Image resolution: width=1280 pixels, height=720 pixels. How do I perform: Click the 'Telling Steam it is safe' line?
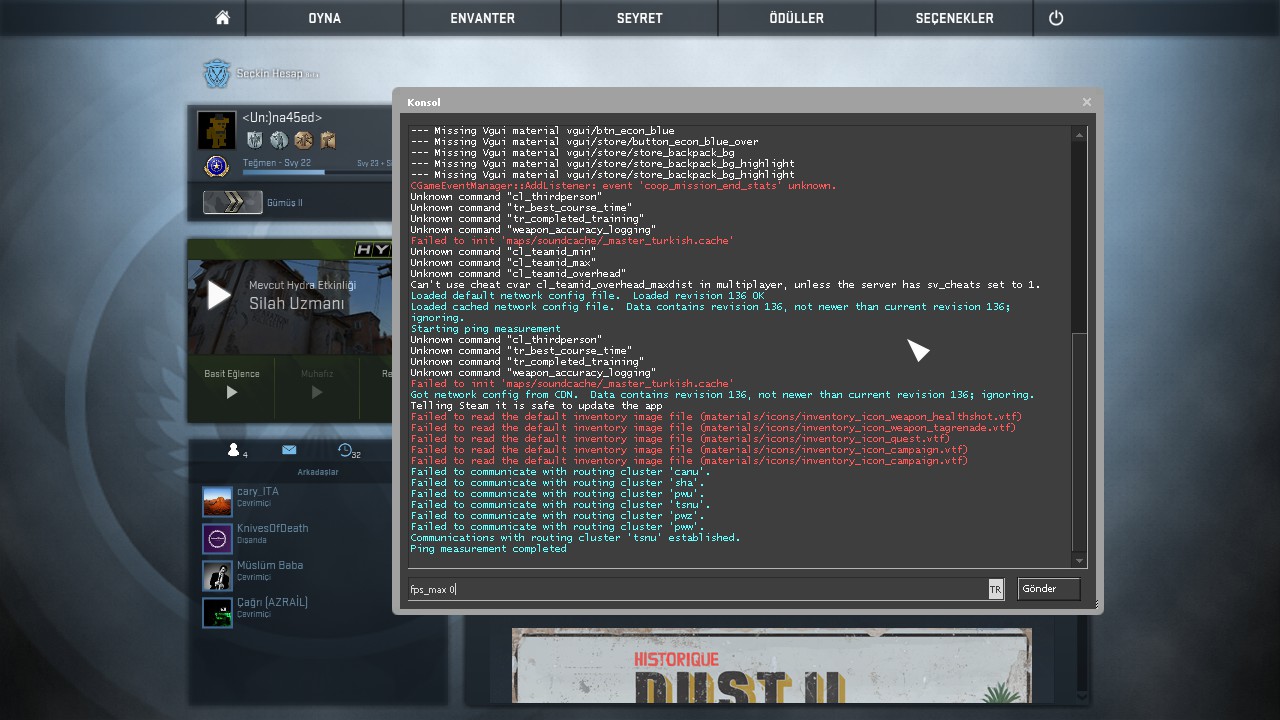pyautogui.click(x=537, y=406)
